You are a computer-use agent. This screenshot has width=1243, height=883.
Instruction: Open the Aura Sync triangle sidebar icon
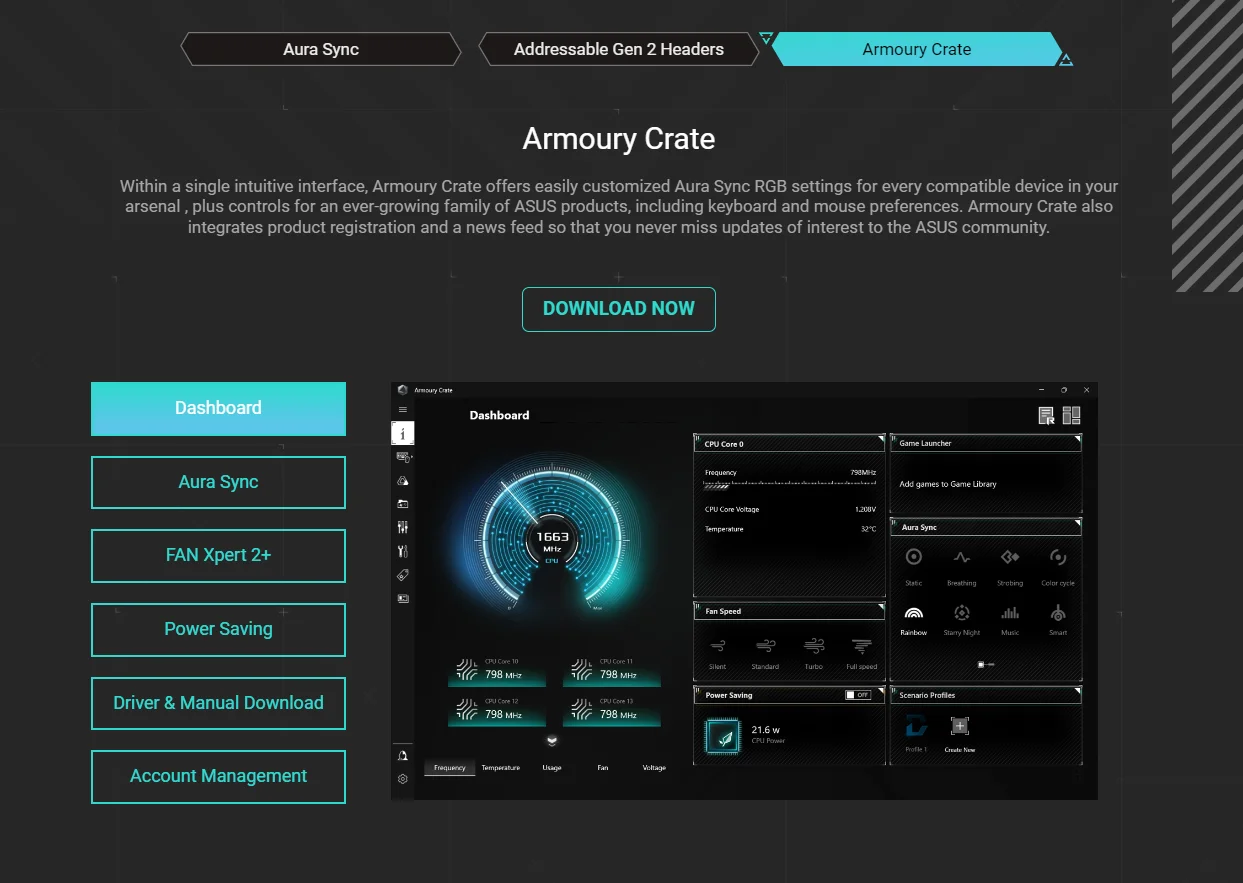tap(403, 480)
